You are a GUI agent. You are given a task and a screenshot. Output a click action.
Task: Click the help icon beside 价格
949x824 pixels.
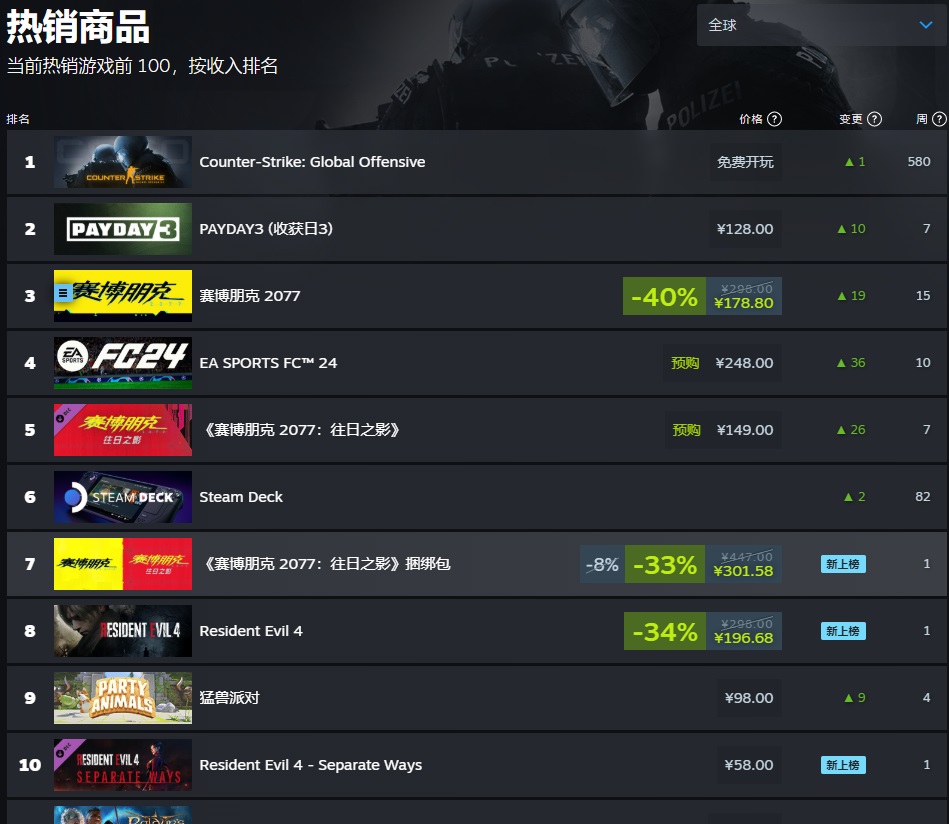tap(774, 119)
